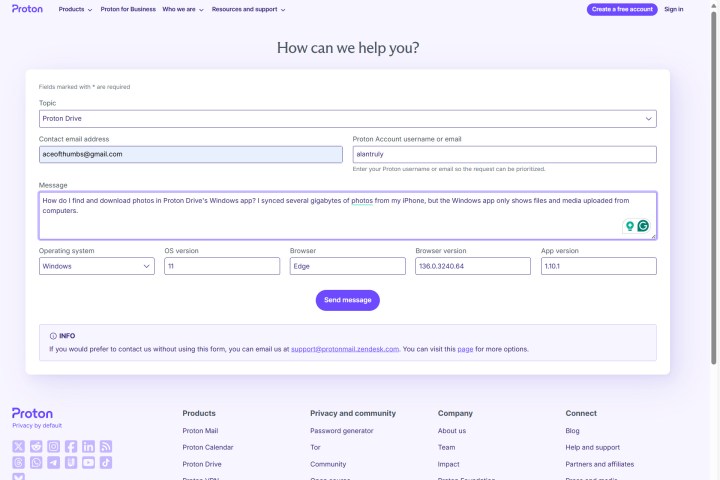Click the support@protonmail.zendesk.com email link
Screen dimensions: 720x480
(345, 349)
